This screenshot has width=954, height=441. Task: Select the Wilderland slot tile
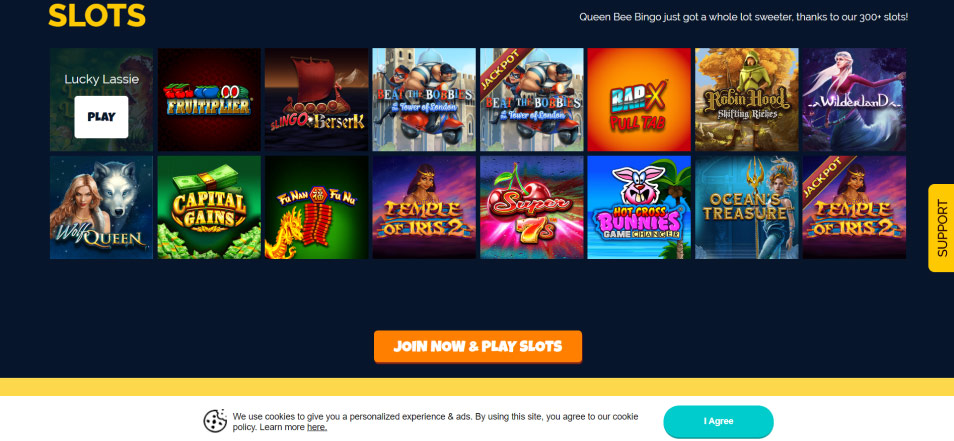[854, 100]
